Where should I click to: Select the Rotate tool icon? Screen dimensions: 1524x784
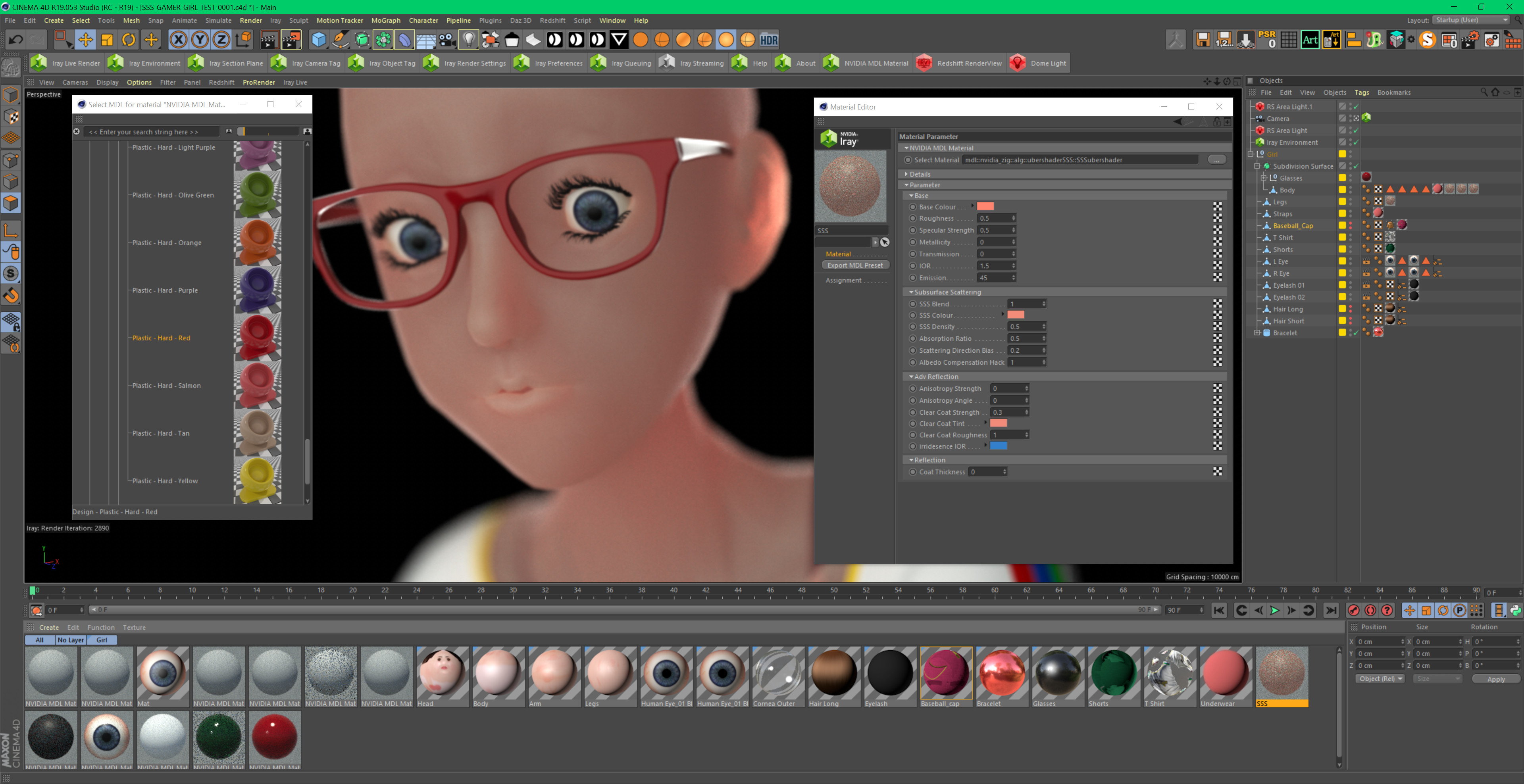point(128,40)
